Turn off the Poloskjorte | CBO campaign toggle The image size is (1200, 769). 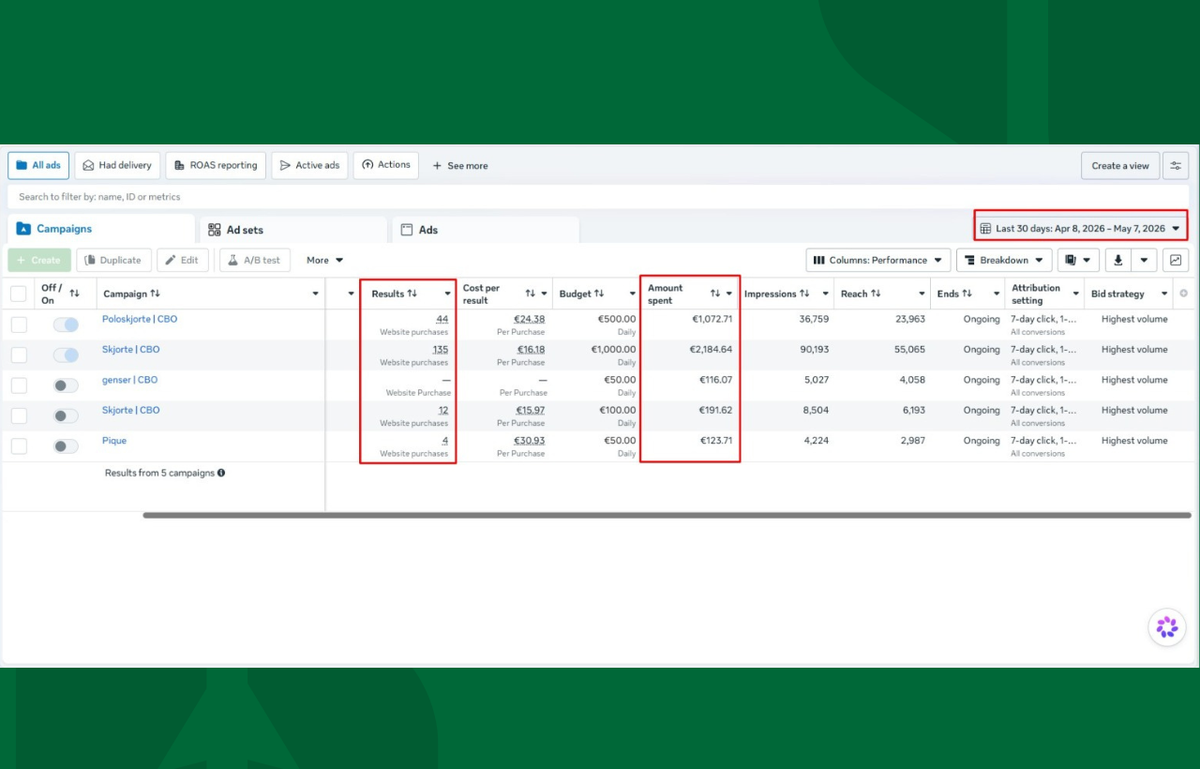click(x=66, y=325)
